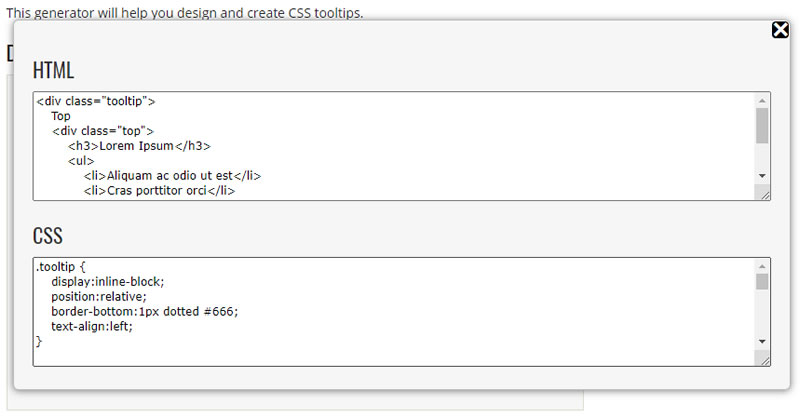
Task: Click the HTML box scroll-down arrow
Action: click(x=762, y=176)
